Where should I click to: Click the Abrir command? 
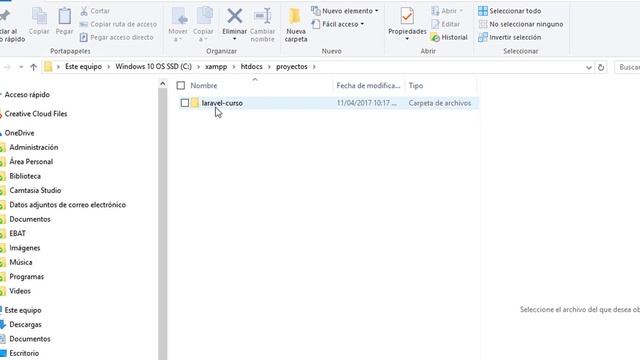447,11
